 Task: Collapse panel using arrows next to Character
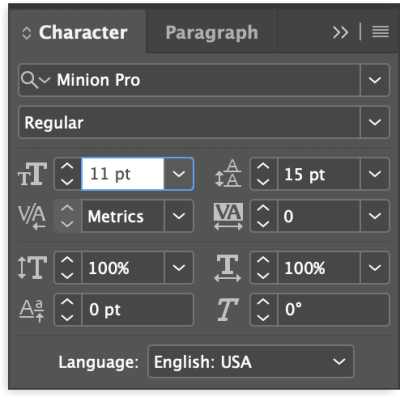(26, 33)
